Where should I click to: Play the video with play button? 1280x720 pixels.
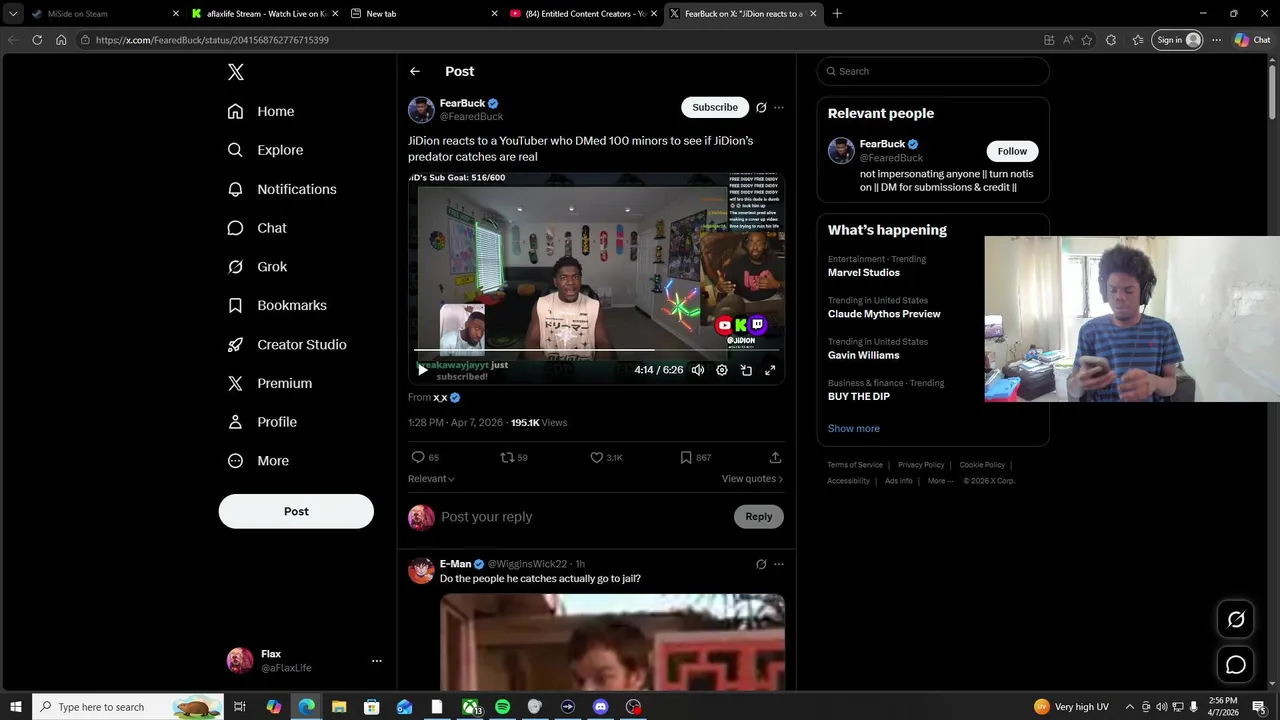422,370
